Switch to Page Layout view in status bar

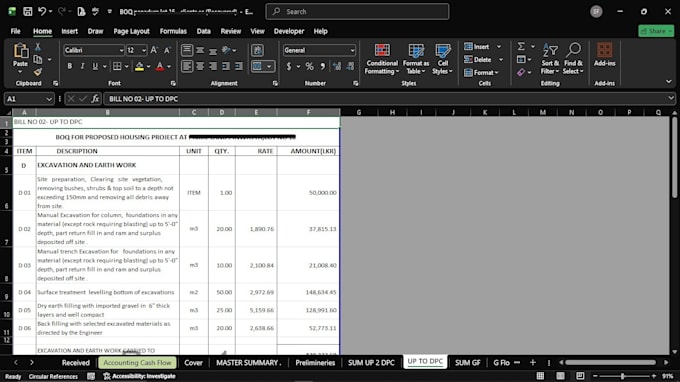click(560, 376)
